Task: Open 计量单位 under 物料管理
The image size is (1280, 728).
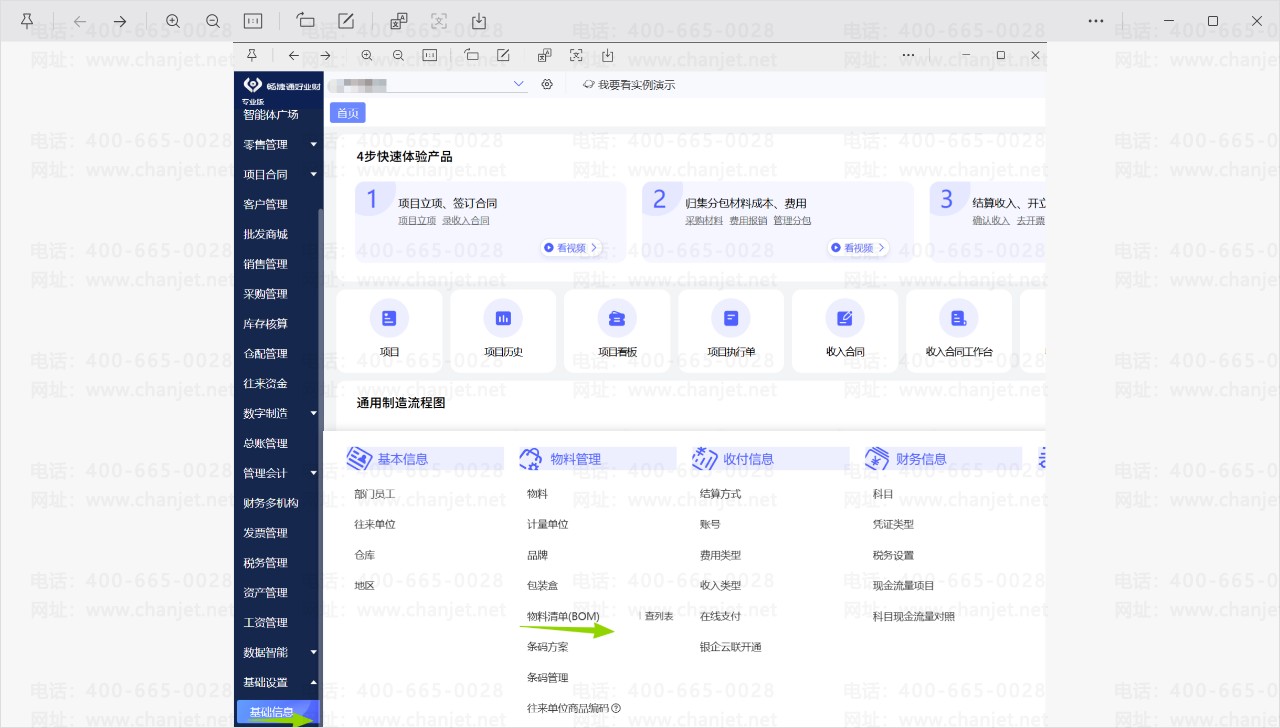Action: (547, 524)
